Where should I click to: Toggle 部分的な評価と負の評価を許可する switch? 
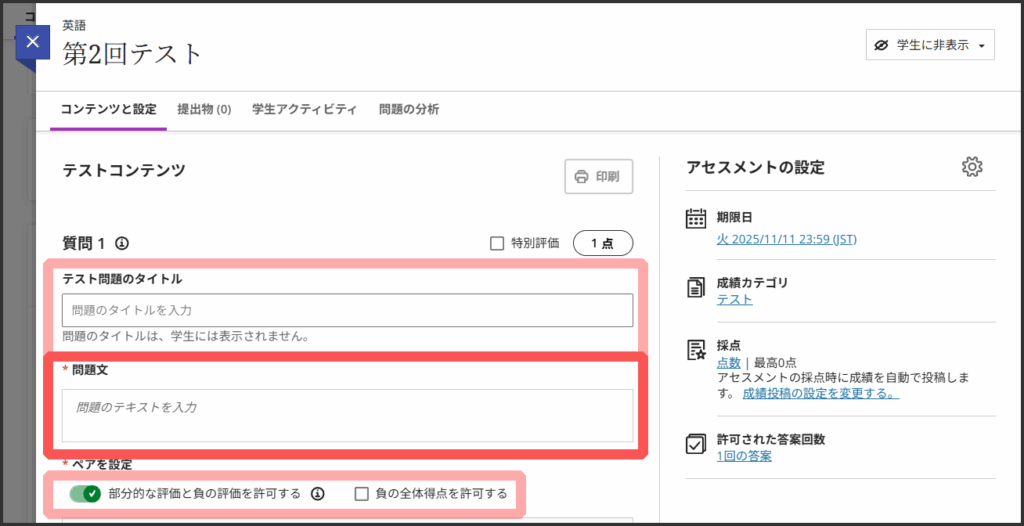tap(85, 493)
